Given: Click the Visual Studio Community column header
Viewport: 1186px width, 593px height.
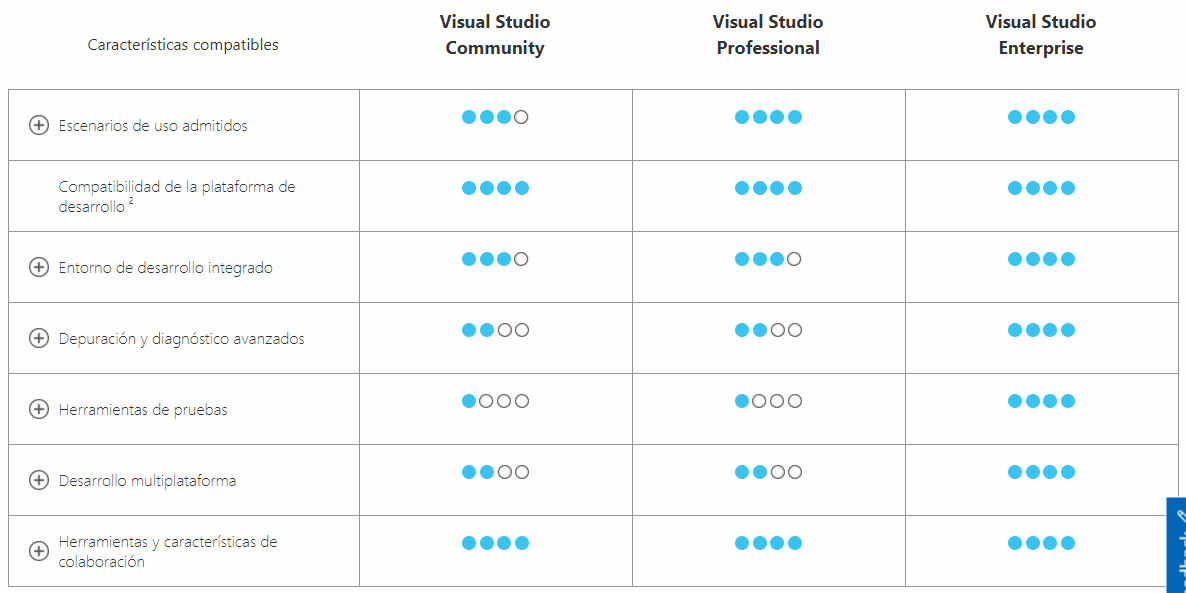Looking at the screenshot, I should pos(495,35).
